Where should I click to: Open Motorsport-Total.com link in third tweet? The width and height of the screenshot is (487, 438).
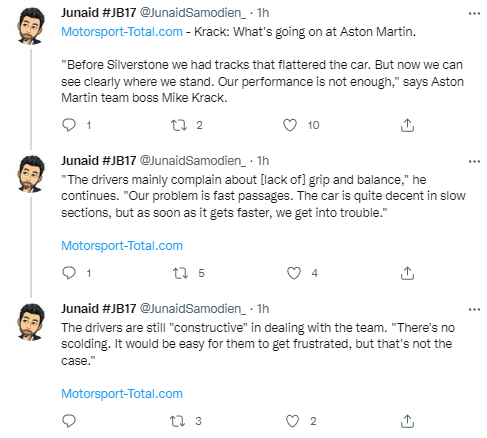point(122,394)
